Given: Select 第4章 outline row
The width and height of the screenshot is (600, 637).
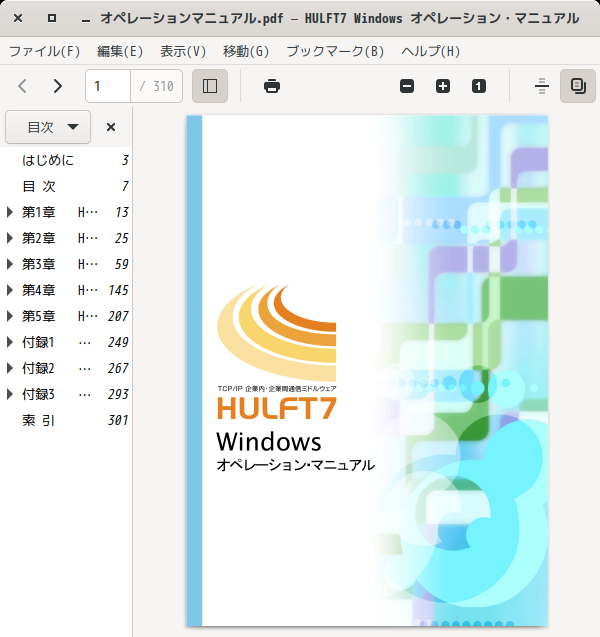Looking at the screenshot, I should tap(66, 290).
